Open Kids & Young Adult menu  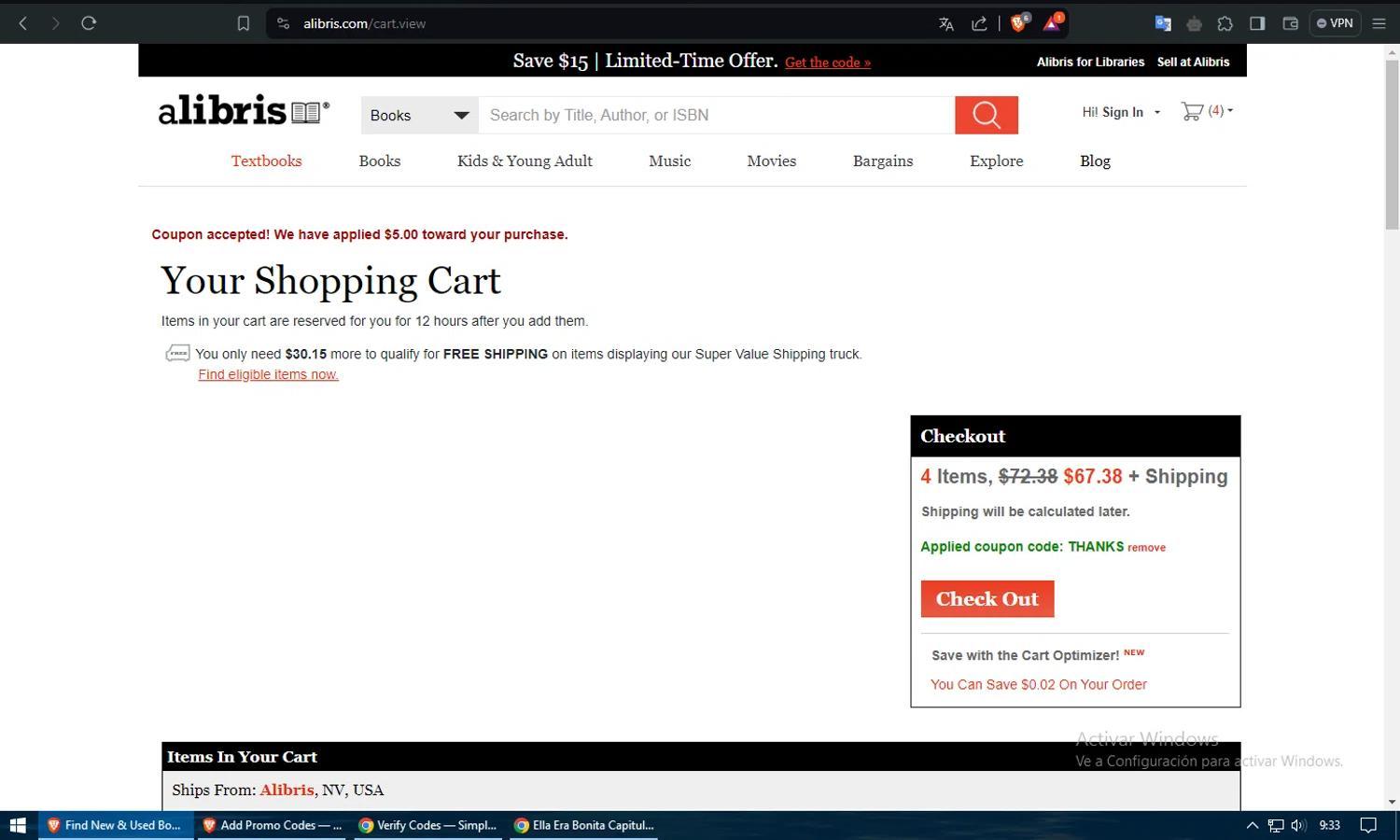(x=525, y=161)
